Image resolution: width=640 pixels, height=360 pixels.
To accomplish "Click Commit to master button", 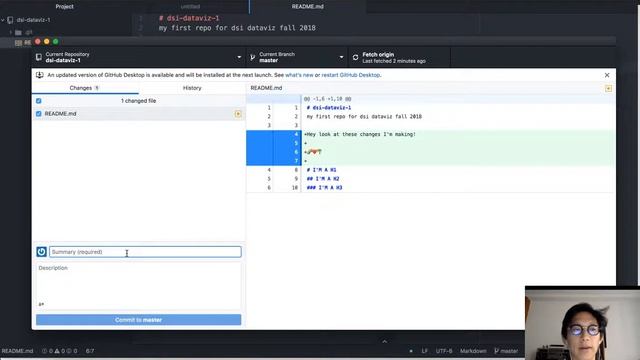I will click(x=138, y=320).
